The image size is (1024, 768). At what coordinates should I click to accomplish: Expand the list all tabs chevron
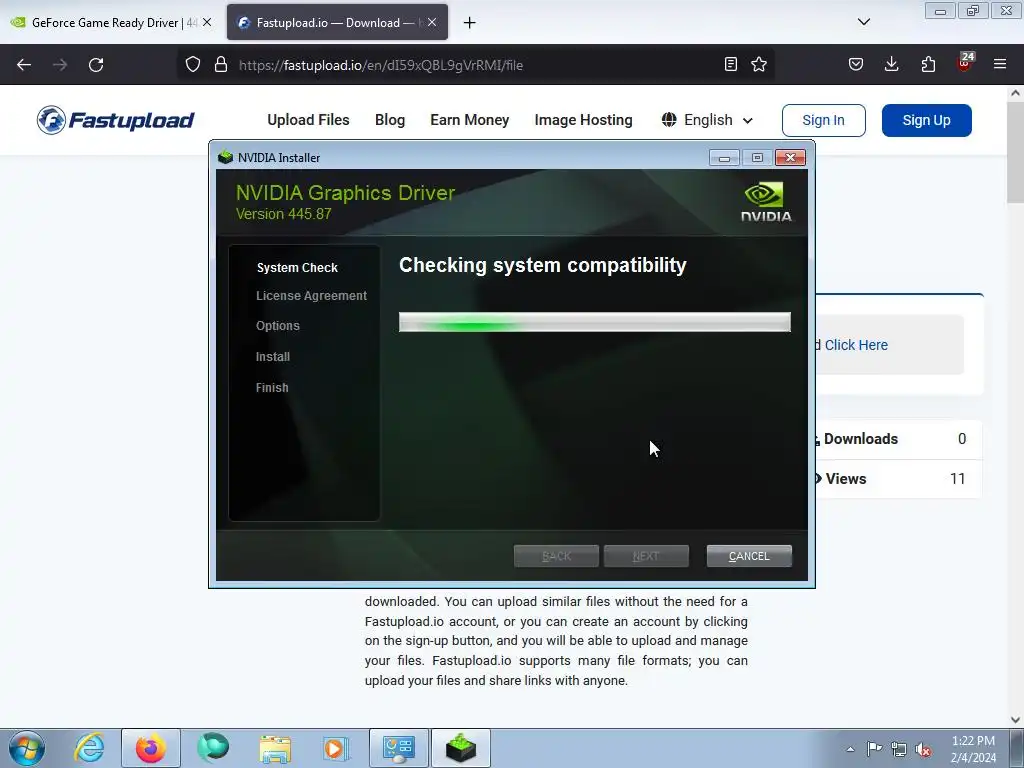click(x=864, y=22)
